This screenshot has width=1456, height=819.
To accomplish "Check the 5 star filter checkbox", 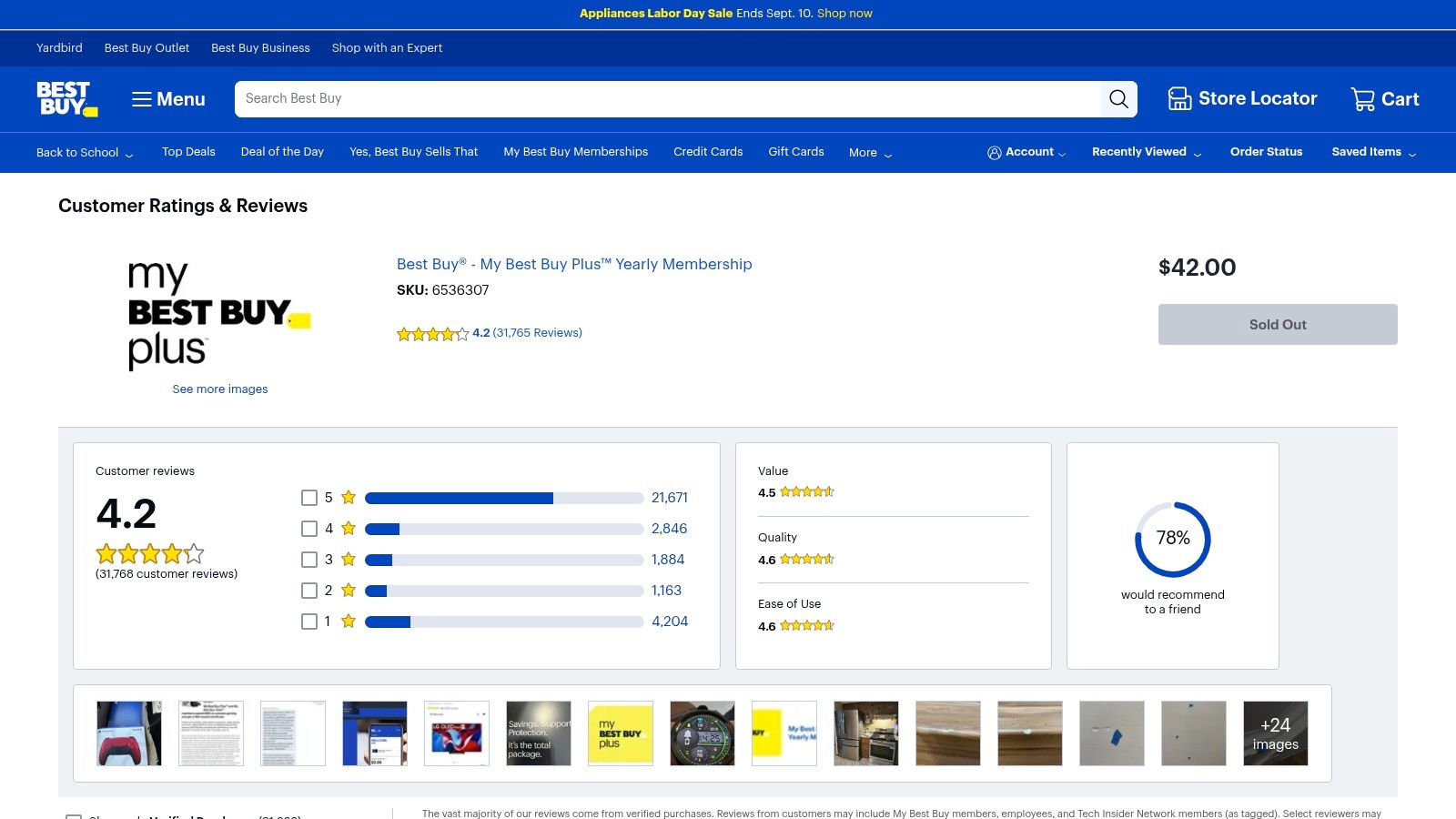I will (309, 498).
